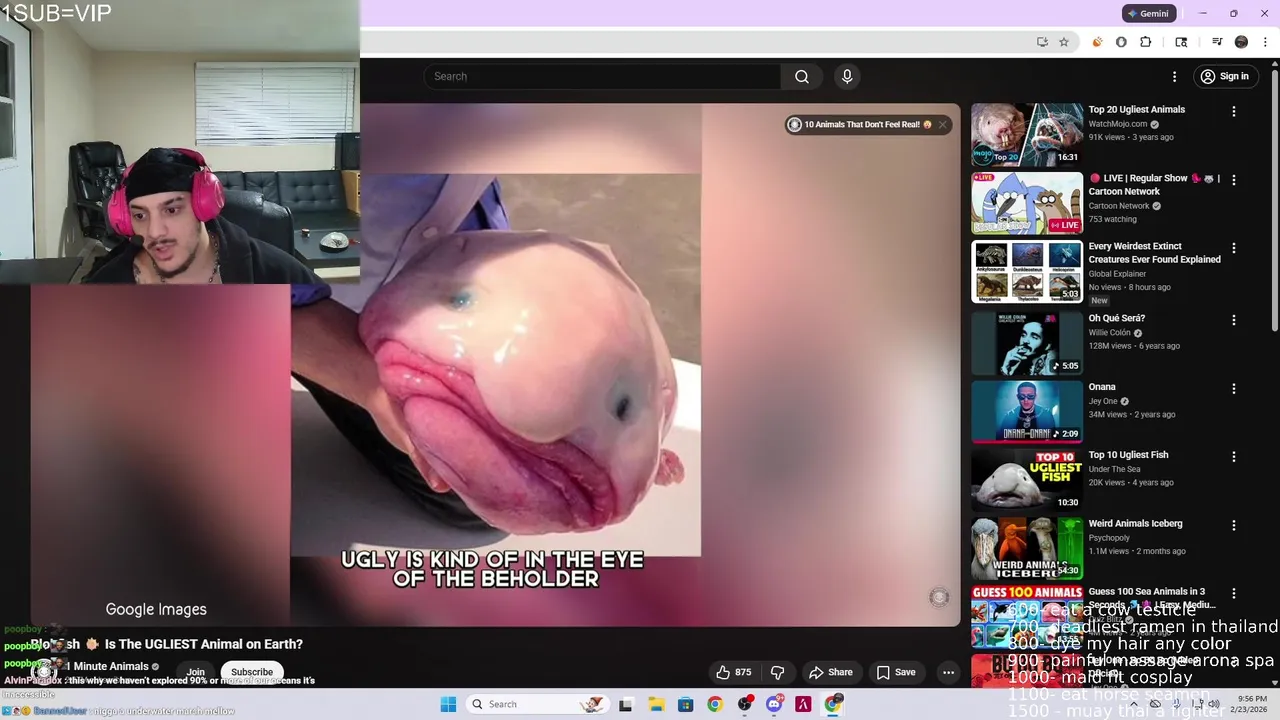
Task: Open Gemini assistant in Chrome
Action: pos(1147,14)
